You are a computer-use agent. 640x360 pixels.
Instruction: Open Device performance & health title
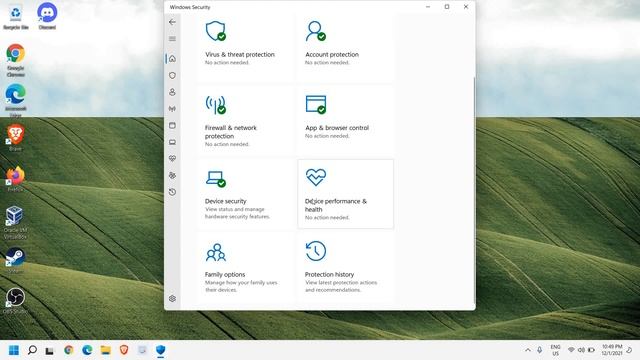(336, 205)
